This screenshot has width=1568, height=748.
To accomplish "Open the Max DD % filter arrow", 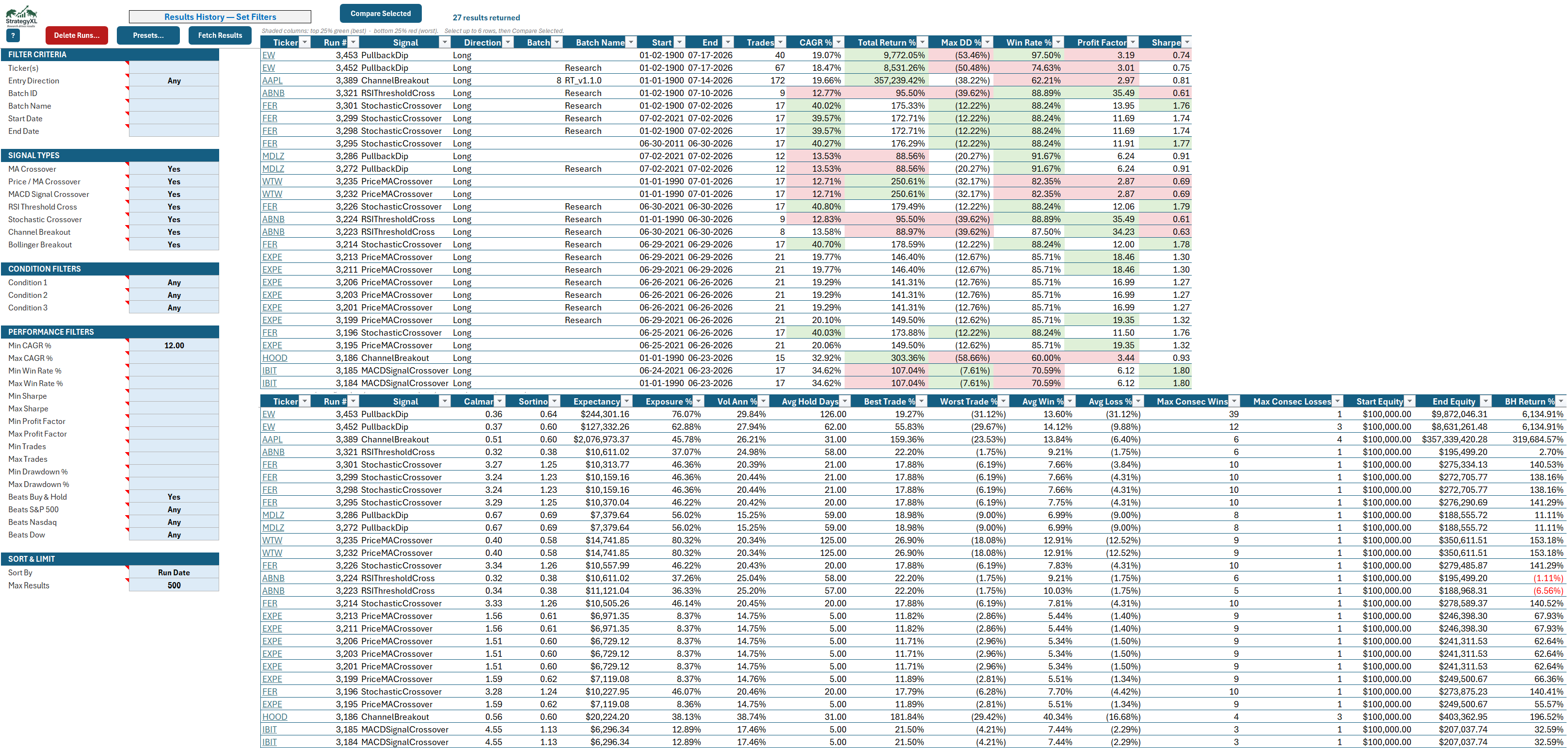I will [x=988, y=42].
